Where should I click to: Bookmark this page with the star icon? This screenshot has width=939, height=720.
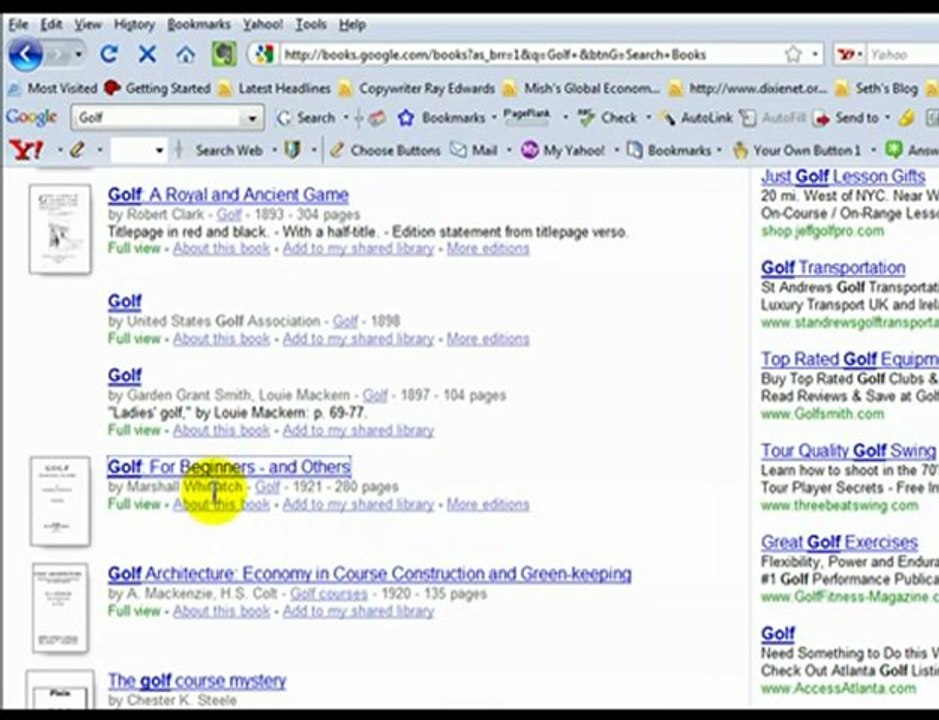(x=793, y=55)
